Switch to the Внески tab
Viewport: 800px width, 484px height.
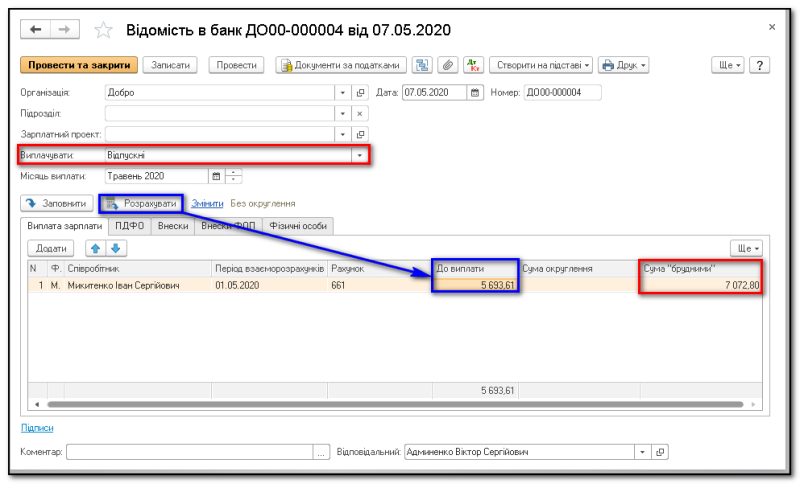pos(173,226)
